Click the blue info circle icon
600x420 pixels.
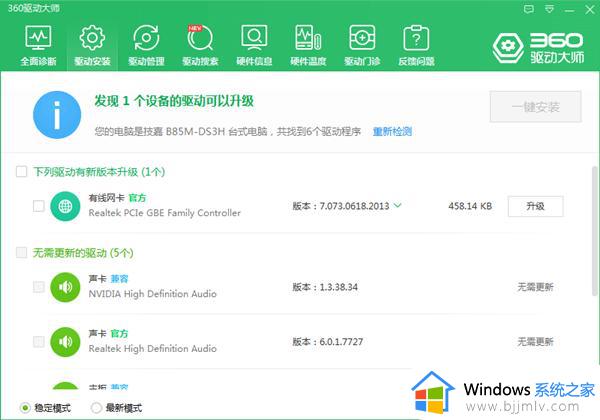click(57, 115)
